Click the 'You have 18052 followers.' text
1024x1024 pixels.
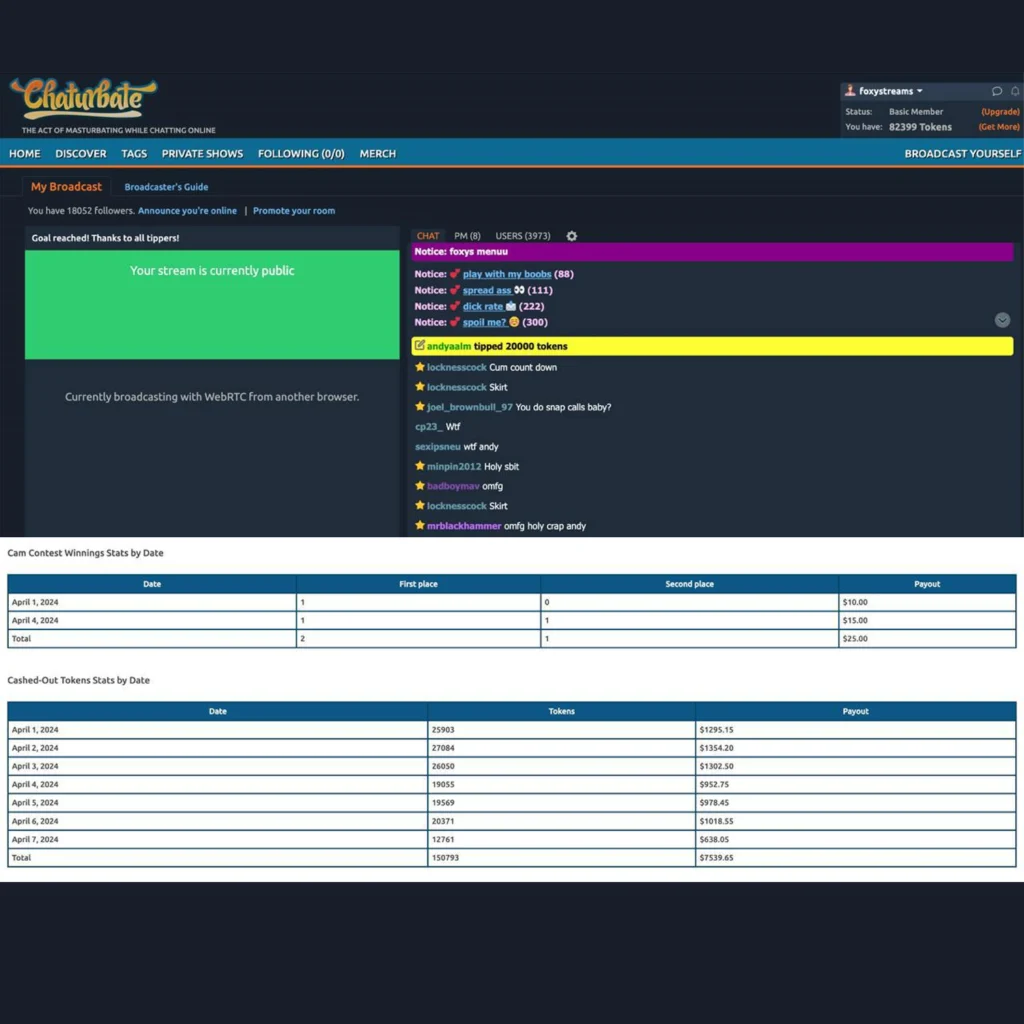pyautogui.click(x=81, y=210)
